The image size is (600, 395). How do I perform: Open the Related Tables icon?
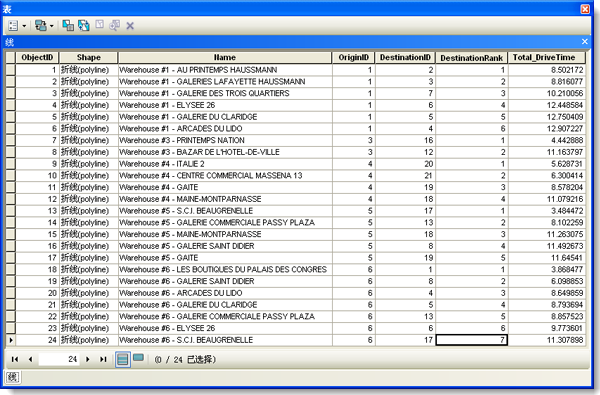[x=41, y=26]
